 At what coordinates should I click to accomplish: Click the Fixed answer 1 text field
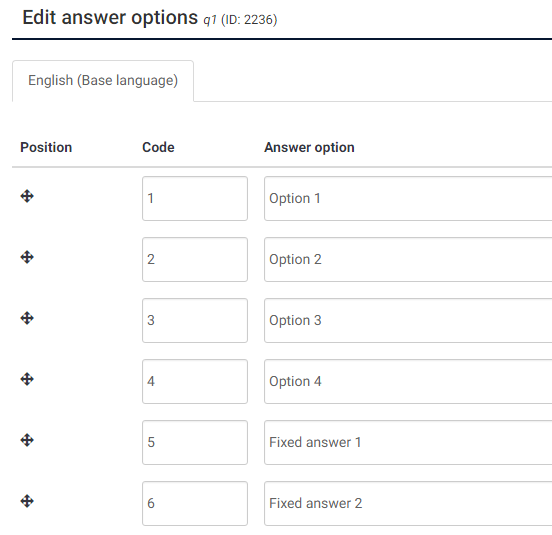click(x=408, y=442)
